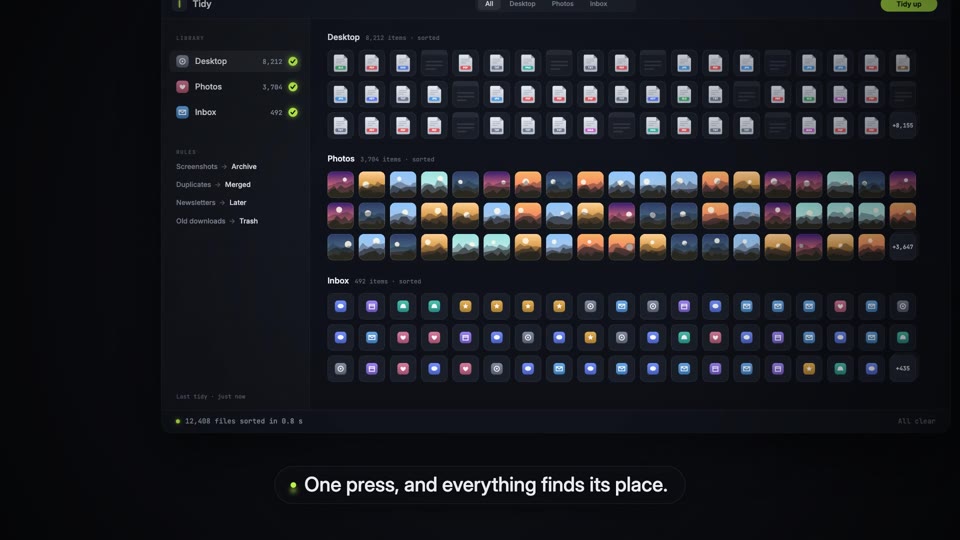Open the first photo thumbnail in Photos grid
The image size is (960, 540).
[340, 184]
